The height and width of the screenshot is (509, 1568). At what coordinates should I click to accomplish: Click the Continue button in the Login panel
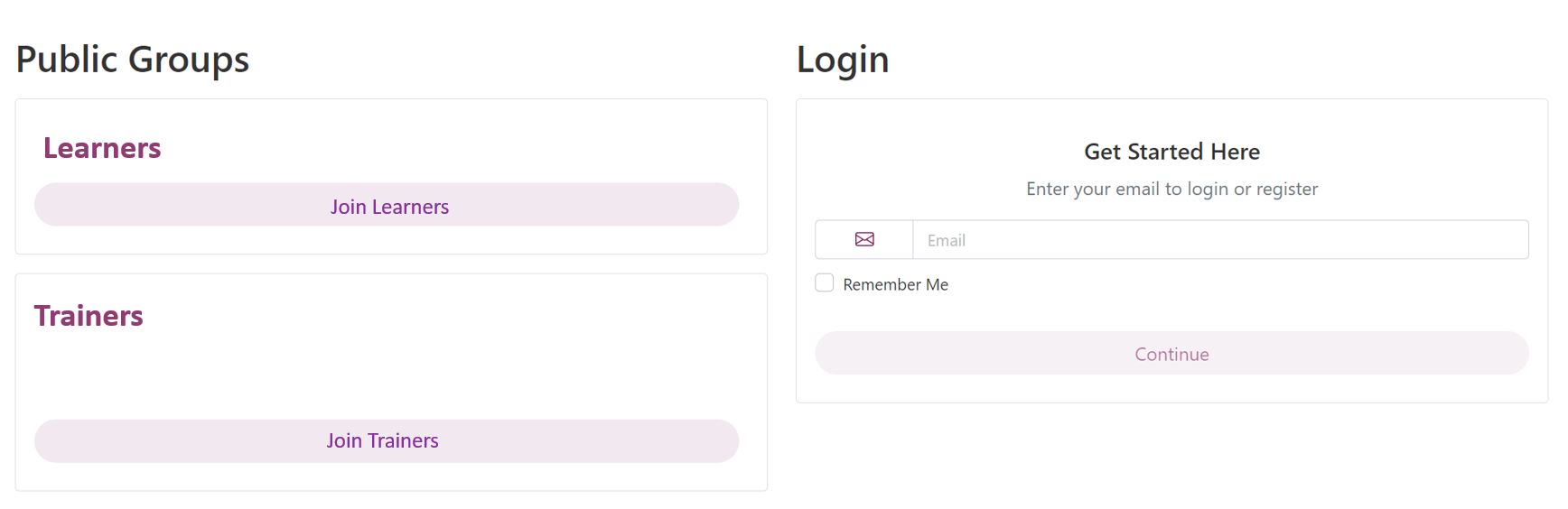[x=1171, y=353]
